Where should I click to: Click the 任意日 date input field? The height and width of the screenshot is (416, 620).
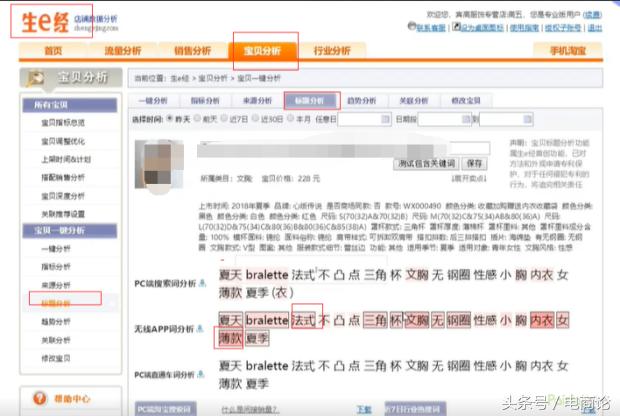coord(364,119)
